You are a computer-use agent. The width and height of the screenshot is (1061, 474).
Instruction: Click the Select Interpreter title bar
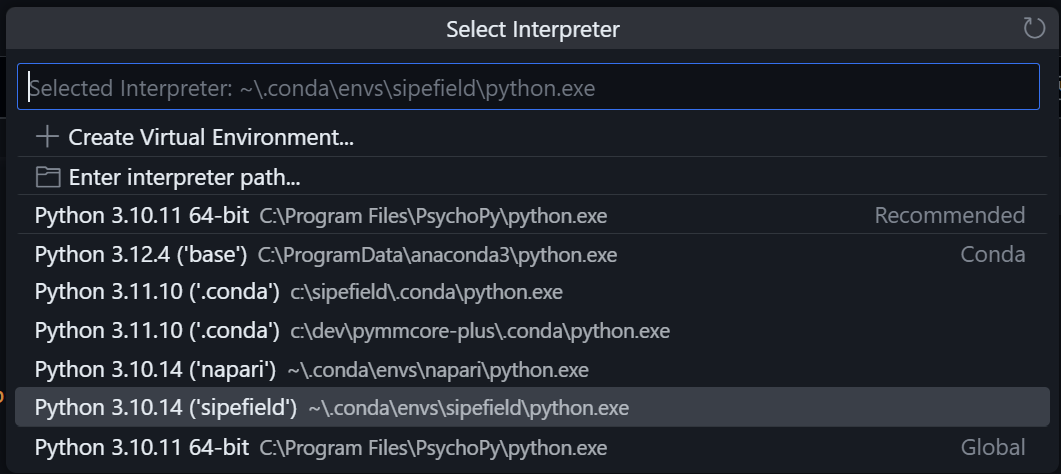[x=533, y=29]
